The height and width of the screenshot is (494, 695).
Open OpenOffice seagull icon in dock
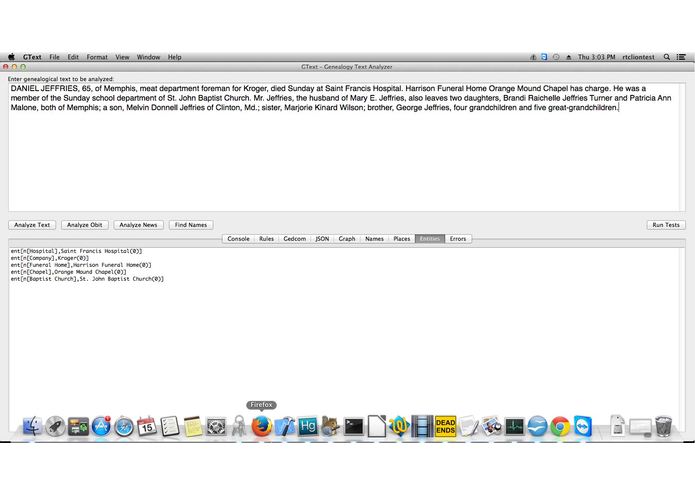[x=538, y=426]
